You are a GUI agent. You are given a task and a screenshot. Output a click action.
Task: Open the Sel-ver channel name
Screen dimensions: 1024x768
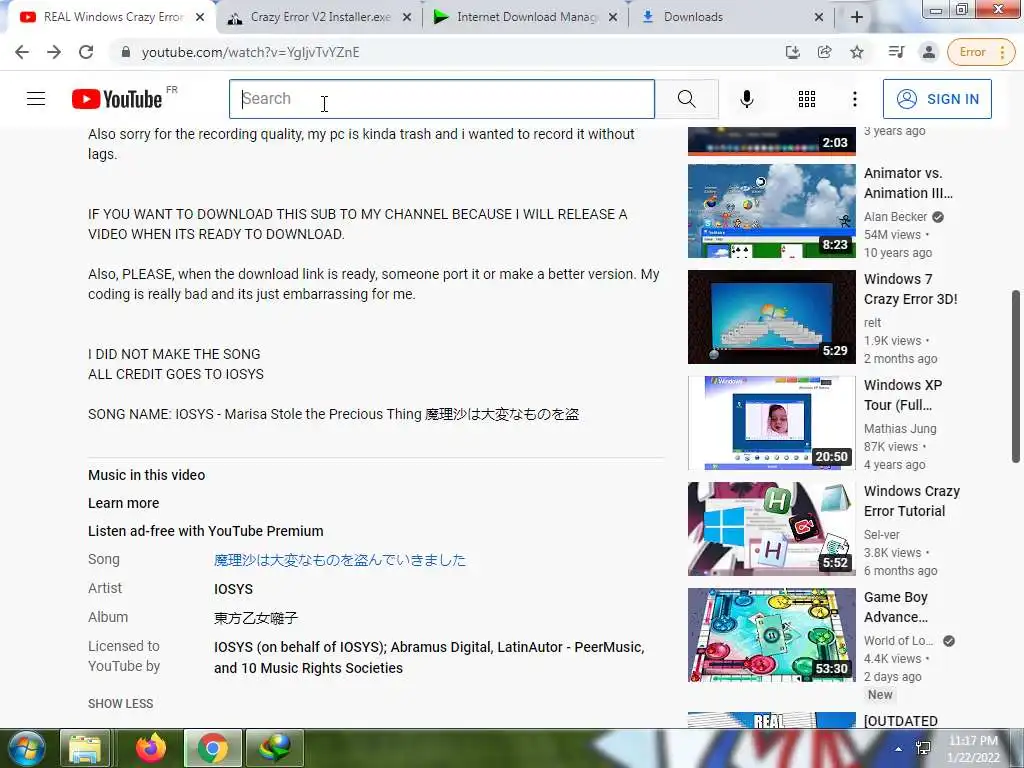(x=882, y=534)
